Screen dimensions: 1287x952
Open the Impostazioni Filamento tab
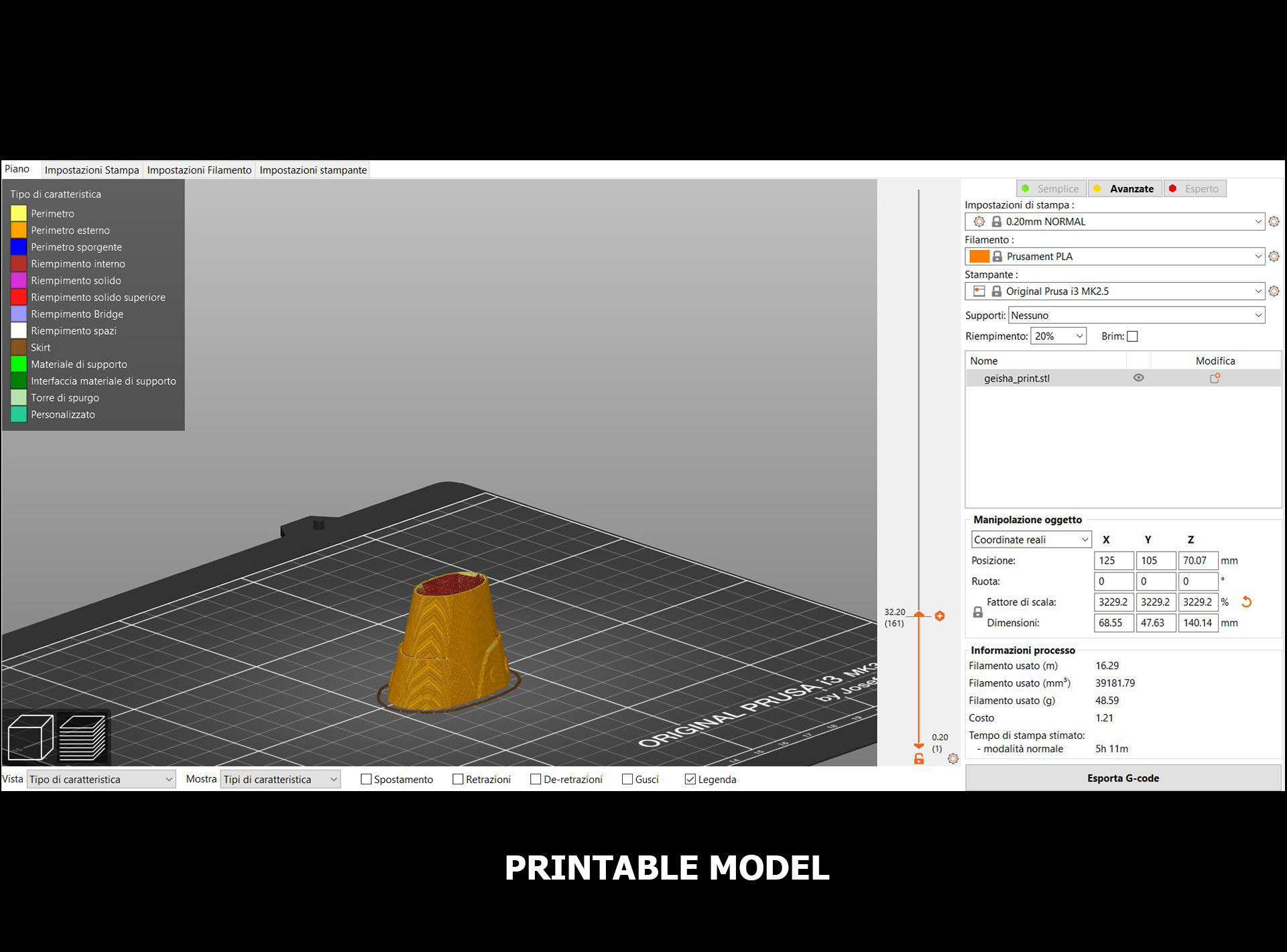click(x=199, y=170)
